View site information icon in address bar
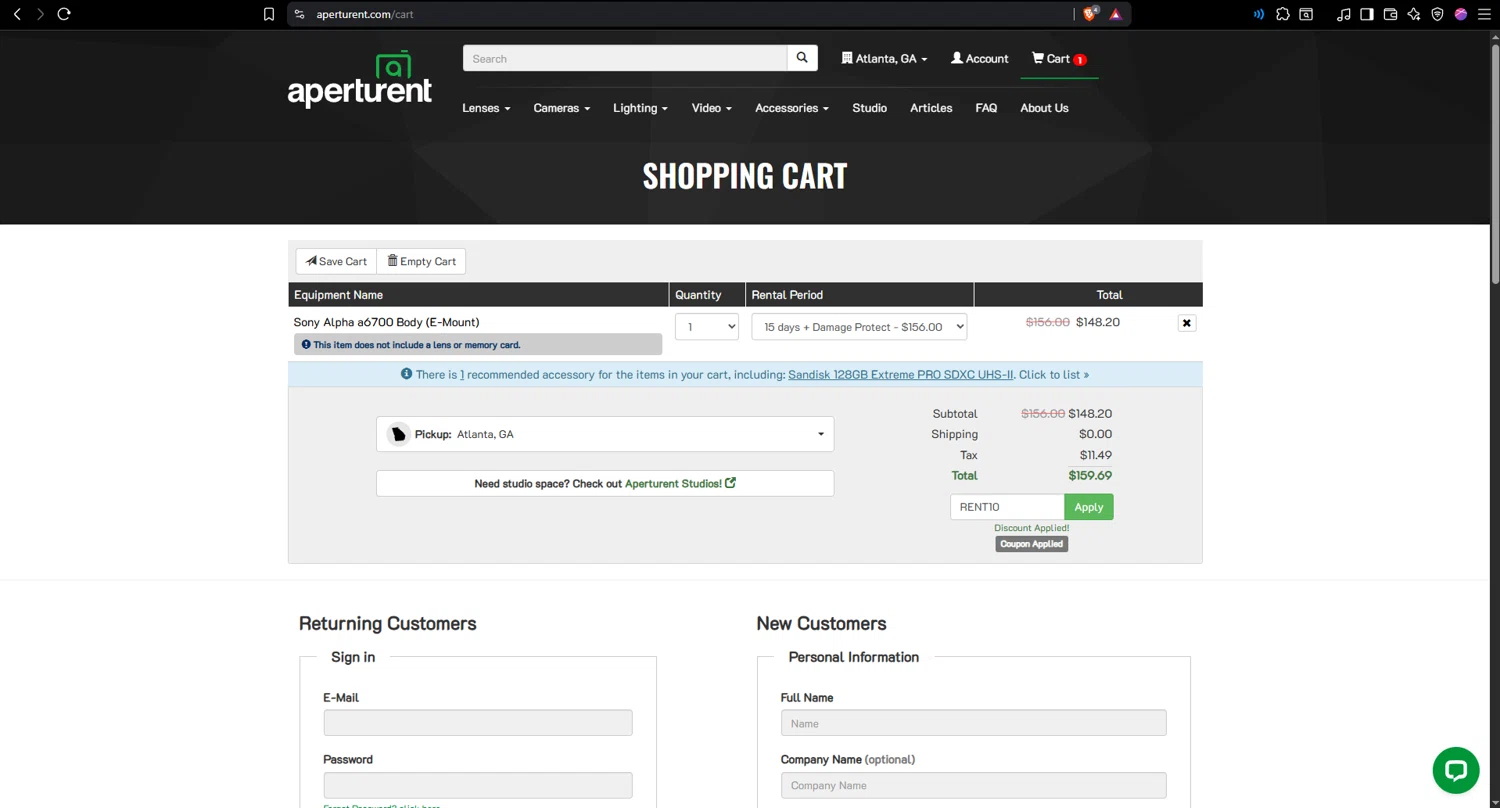Viewport: 1500px width, 808px height. (299, 14)
